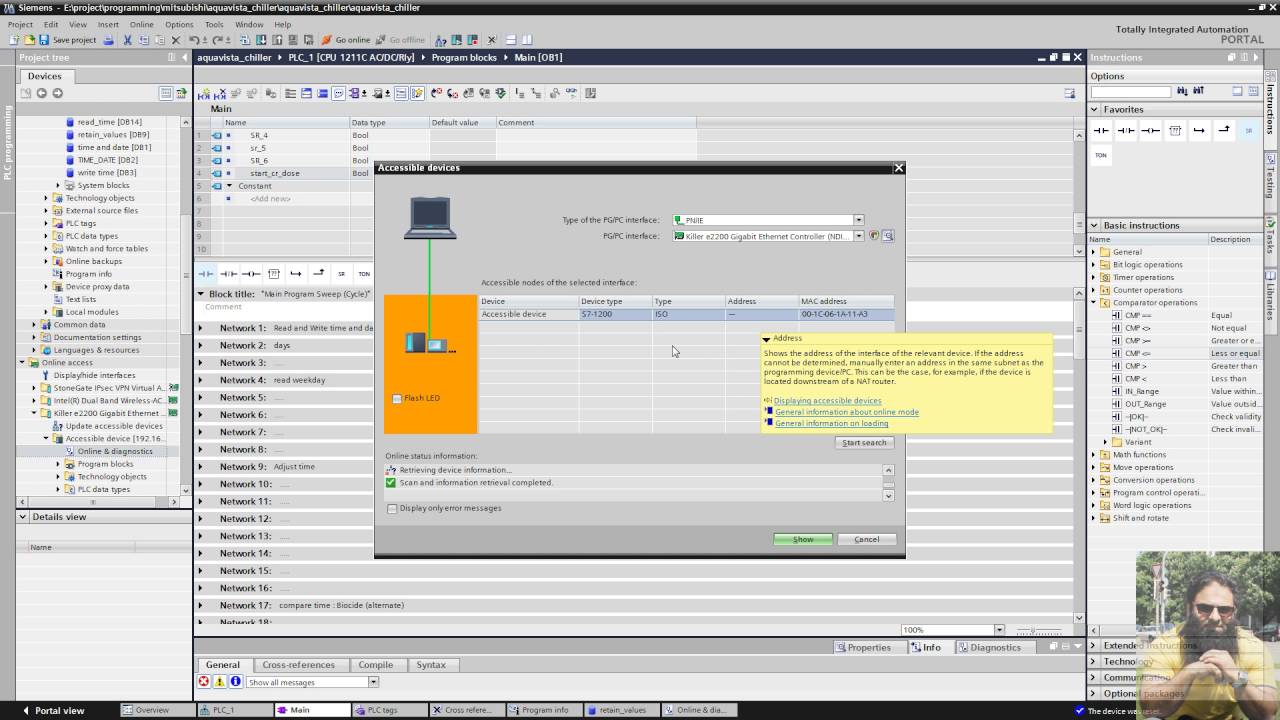The height and width of the screenshot is (720, 1280).
Task: Select empty box icon in Instructions favorites
Action: tap(1175, 130)
